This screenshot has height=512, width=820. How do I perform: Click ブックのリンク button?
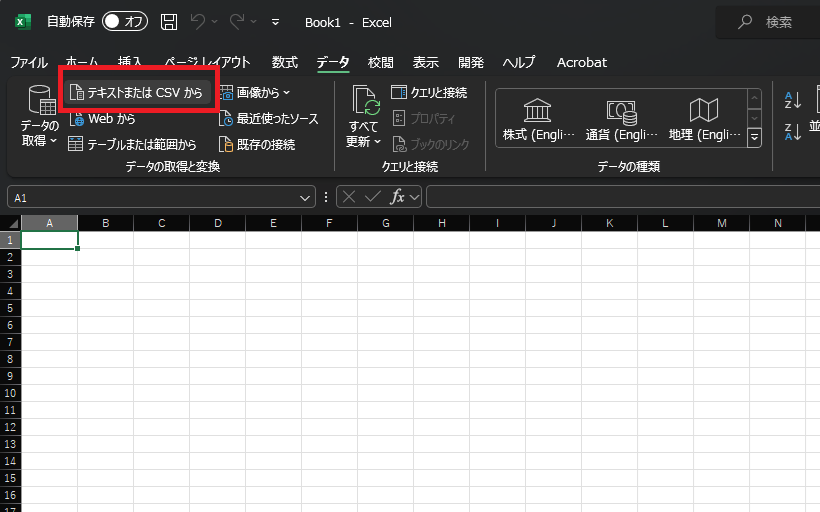coord(430,144)
